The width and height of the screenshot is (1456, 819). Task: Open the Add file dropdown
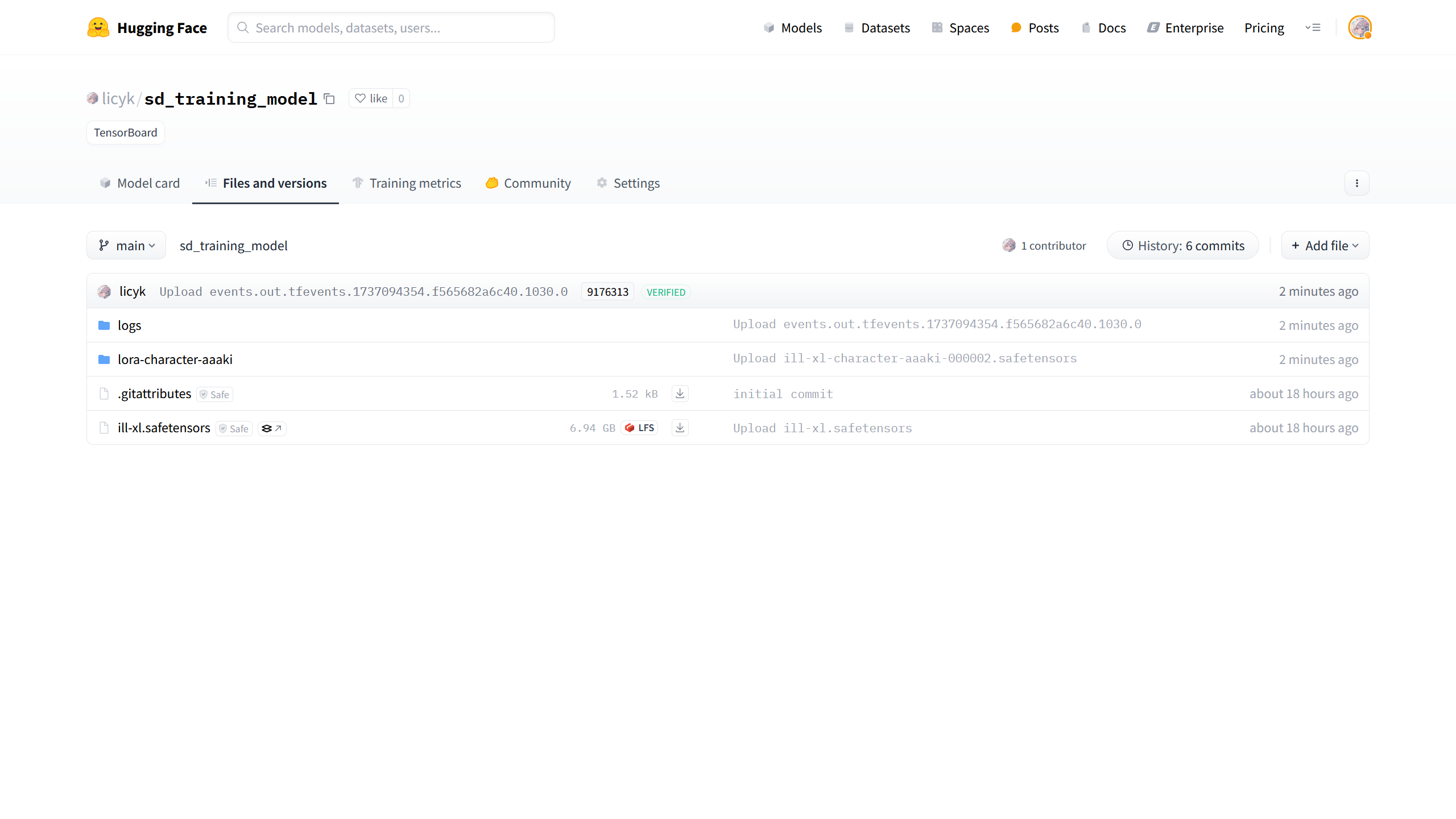pyautogui.click(x=1325, y=246)
